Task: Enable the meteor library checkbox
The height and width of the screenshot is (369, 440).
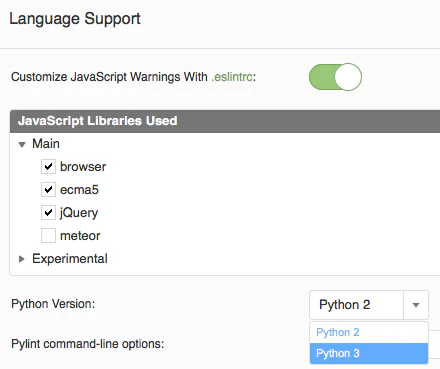Action: tap(48, 235)
